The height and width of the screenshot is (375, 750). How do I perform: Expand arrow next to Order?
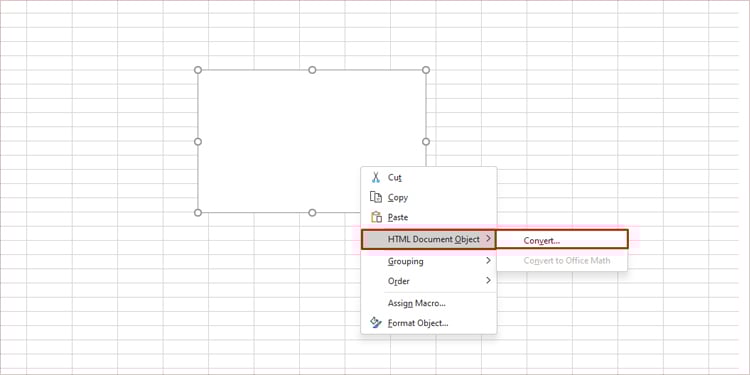(488, 280)
